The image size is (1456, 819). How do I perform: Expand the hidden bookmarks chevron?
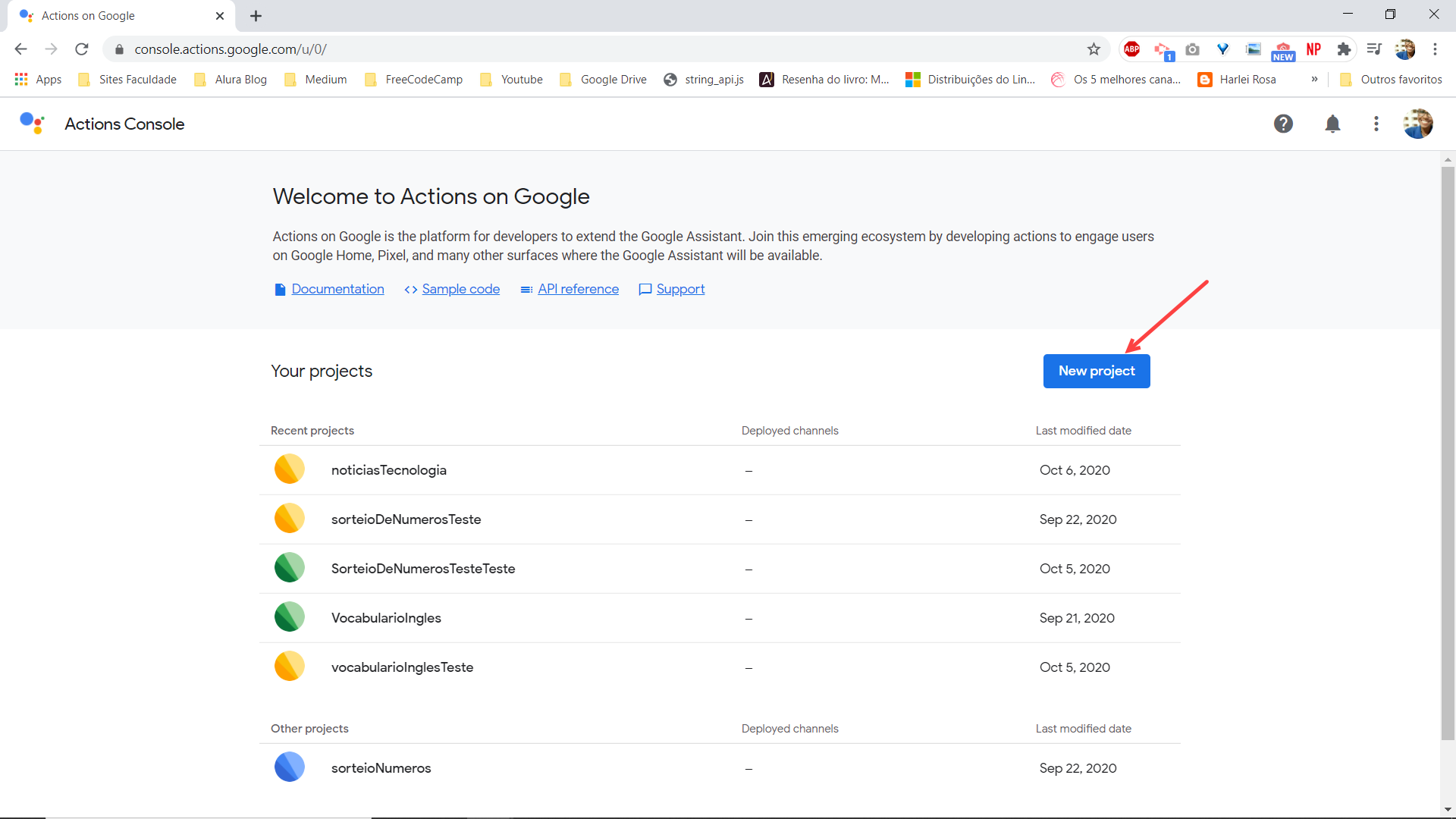point(1314,80)
